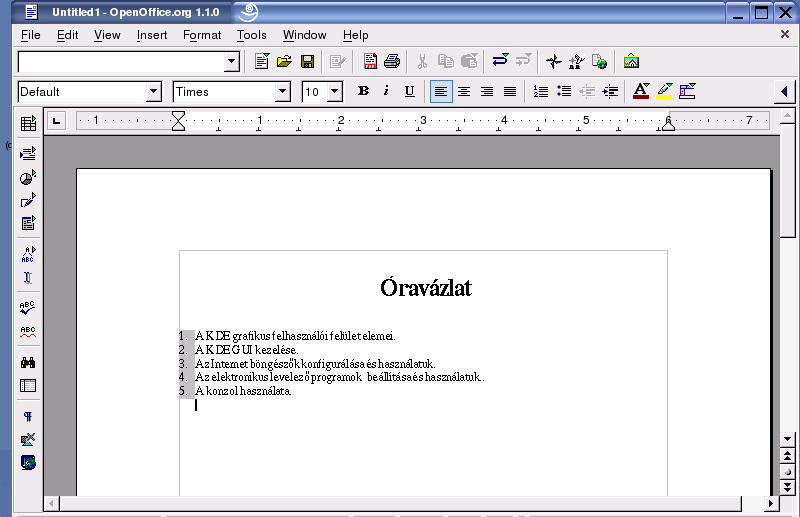Open Data sources sidebar icon
The height and width of the screenshot is (517, 800).
coord(28,385)
